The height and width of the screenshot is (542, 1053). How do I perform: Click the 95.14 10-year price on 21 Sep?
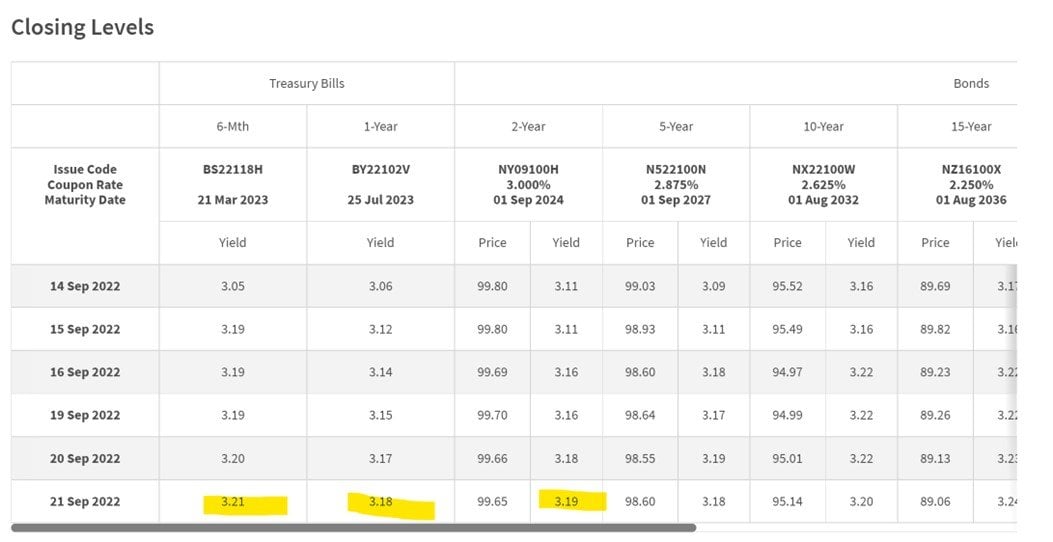(x=787, y=502)
